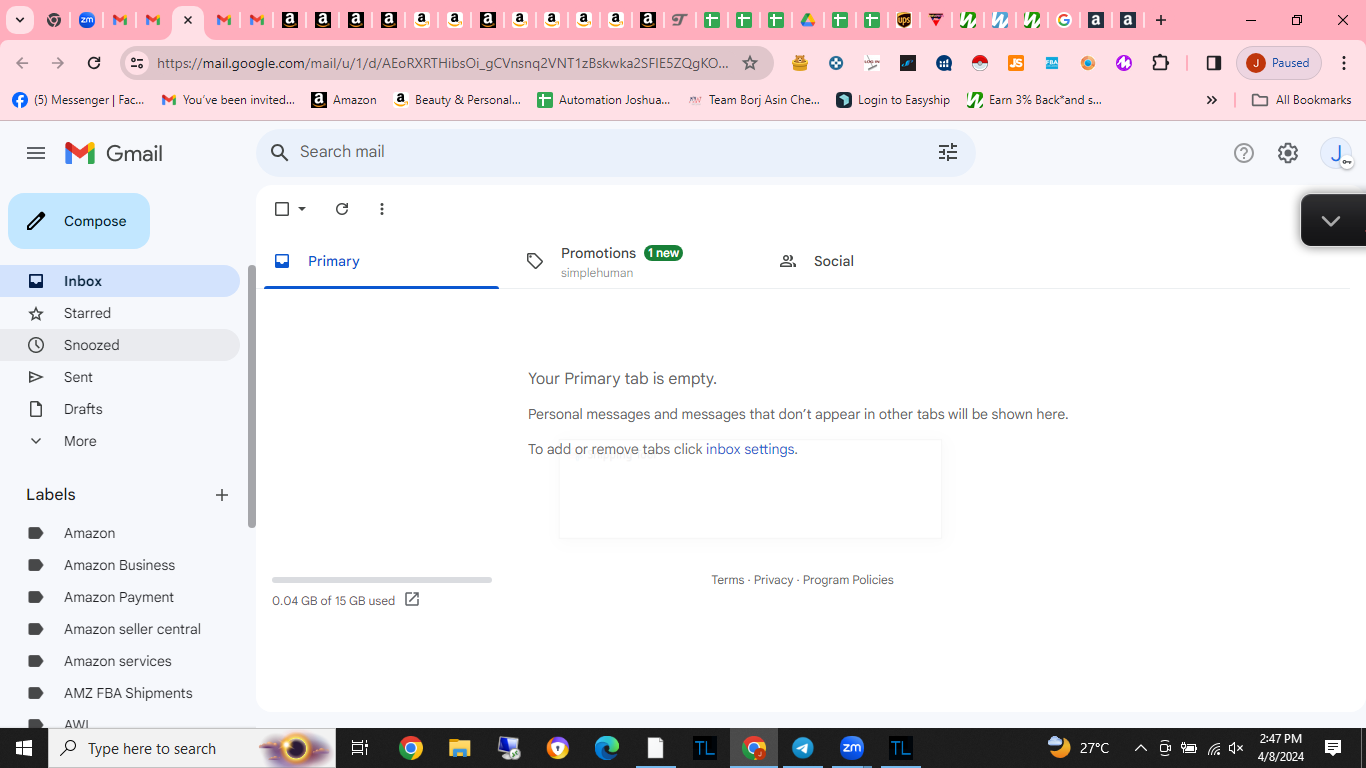The width and height of the screenshot is (1366, 768).
Task: Open the Sent folder
Action: click(120, 377)
